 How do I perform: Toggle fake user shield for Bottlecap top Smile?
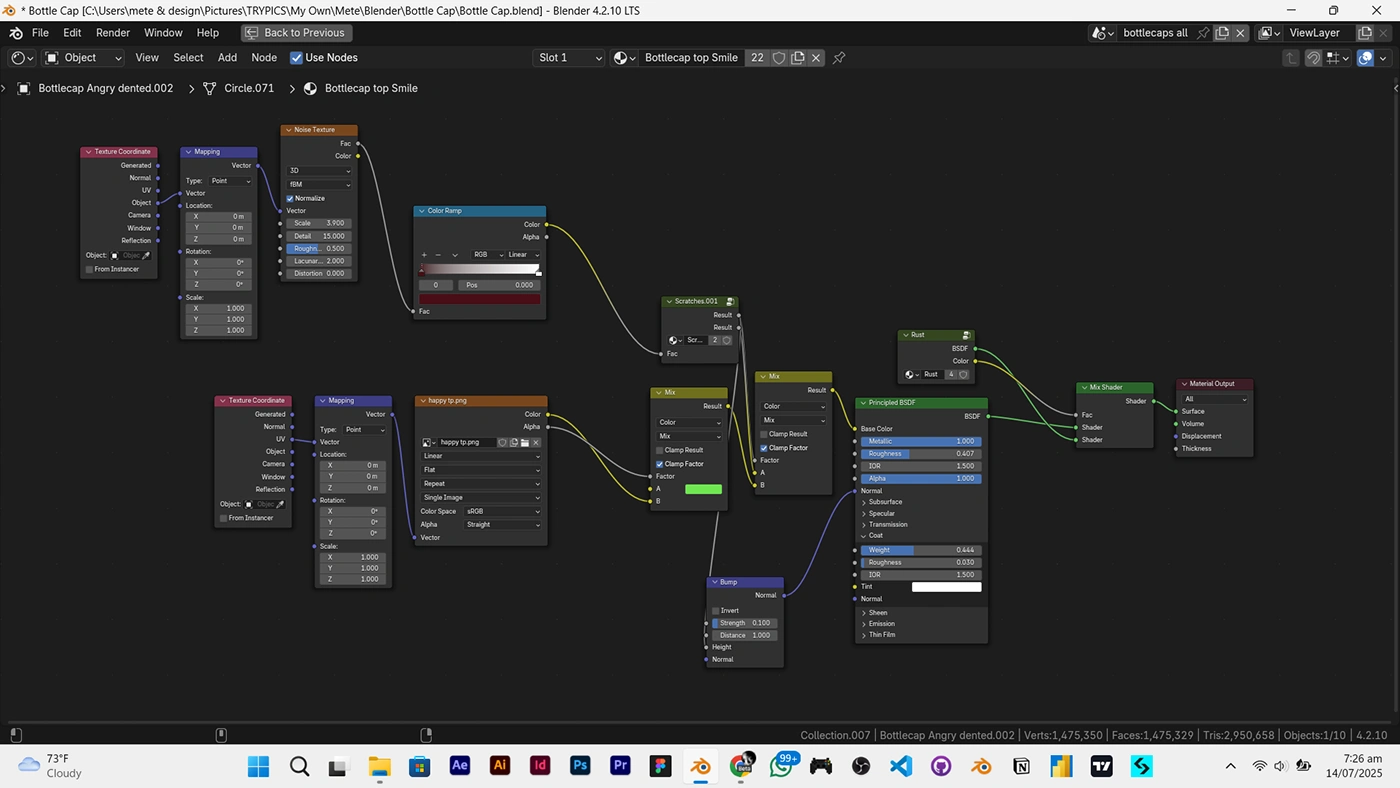tap(779, 58)
